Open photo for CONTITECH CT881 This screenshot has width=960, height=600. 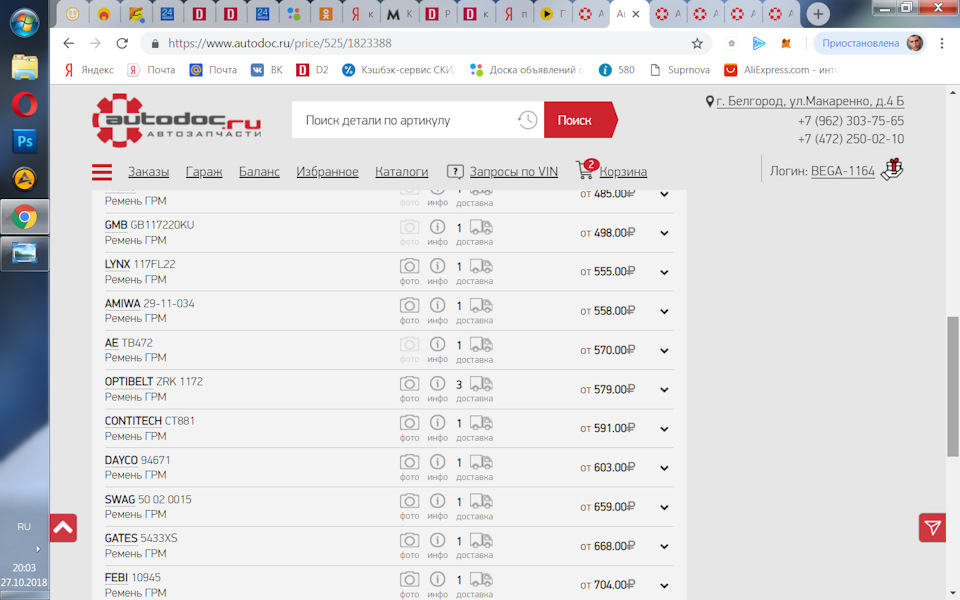point(410,423)
